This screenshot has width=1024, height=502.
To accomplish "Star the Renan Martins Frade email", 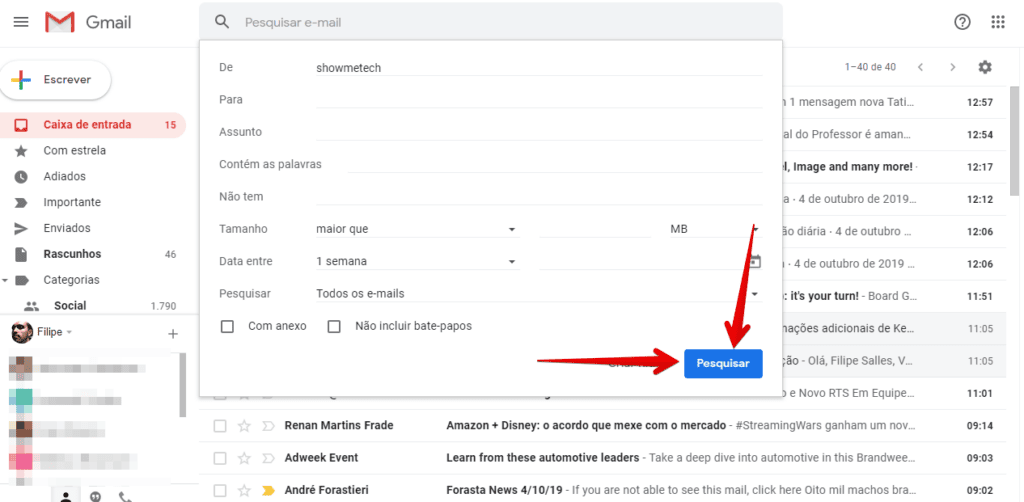I will pyautogui.click(x=244, y=426).
